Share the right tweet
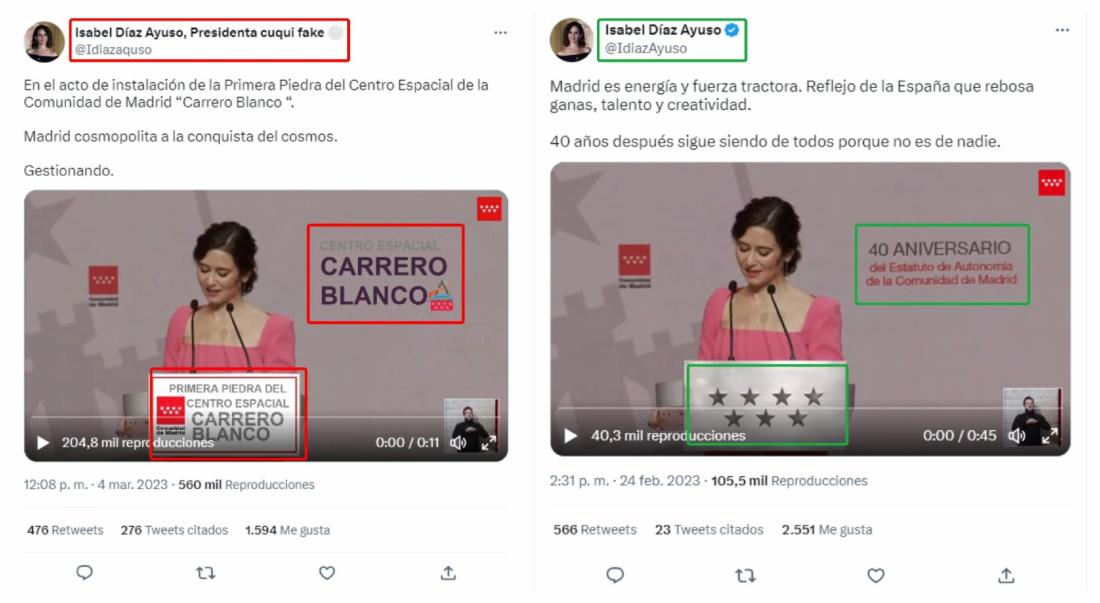1100x603 pixels. 1006,575
